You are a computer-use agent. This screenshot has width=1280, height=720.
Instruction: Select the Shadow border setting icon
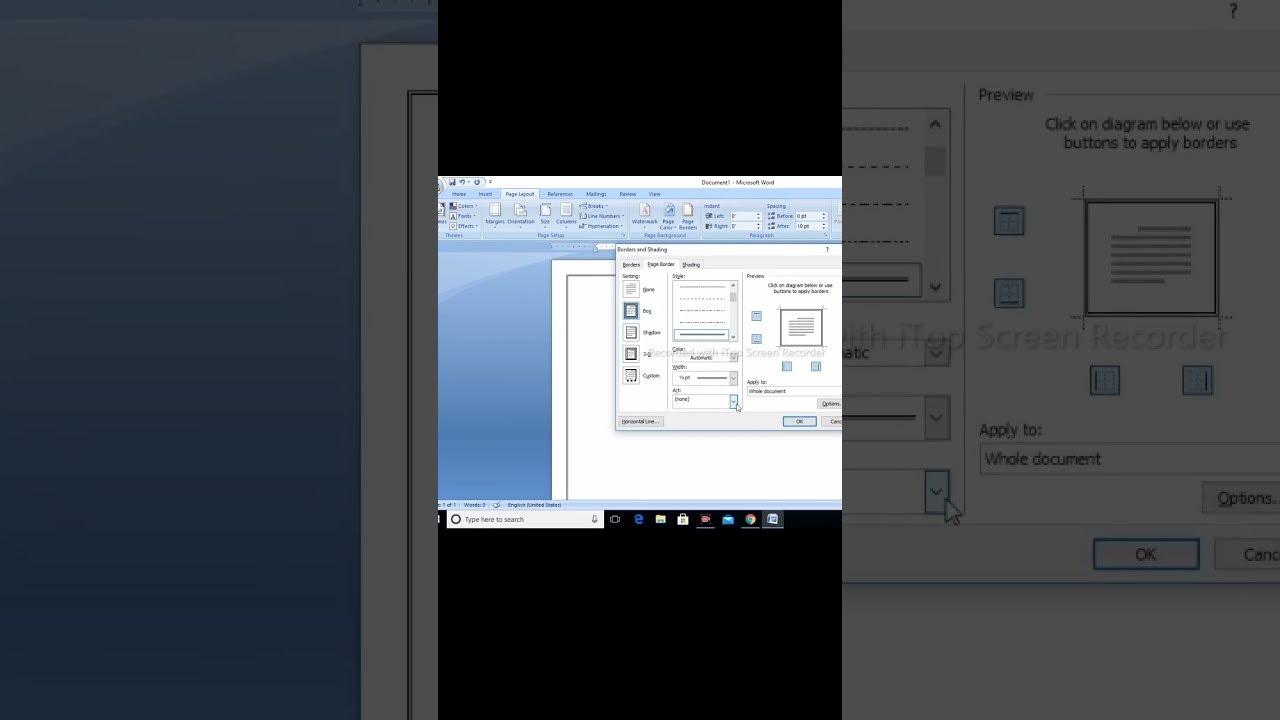(631, 332)
